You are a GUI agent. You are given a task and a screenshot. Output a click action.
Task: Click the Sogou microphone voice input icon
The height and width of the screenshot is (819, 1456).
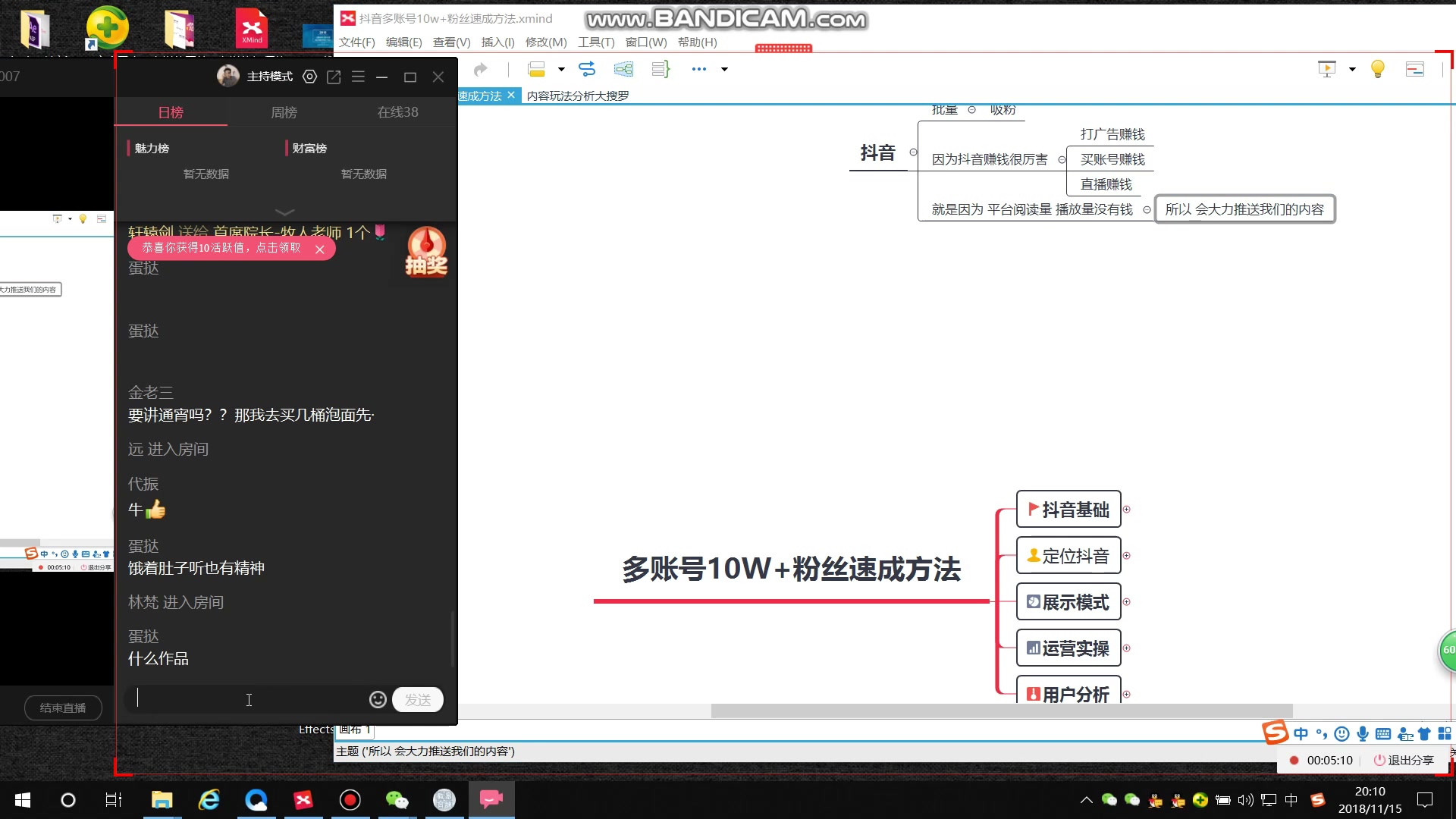click(1363, 734)
